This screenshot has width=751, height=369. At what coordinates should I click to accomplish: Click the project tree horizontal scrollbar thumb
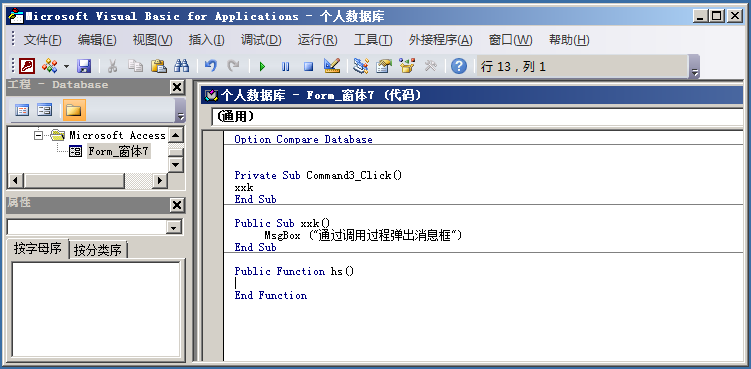tap(74, 181)
